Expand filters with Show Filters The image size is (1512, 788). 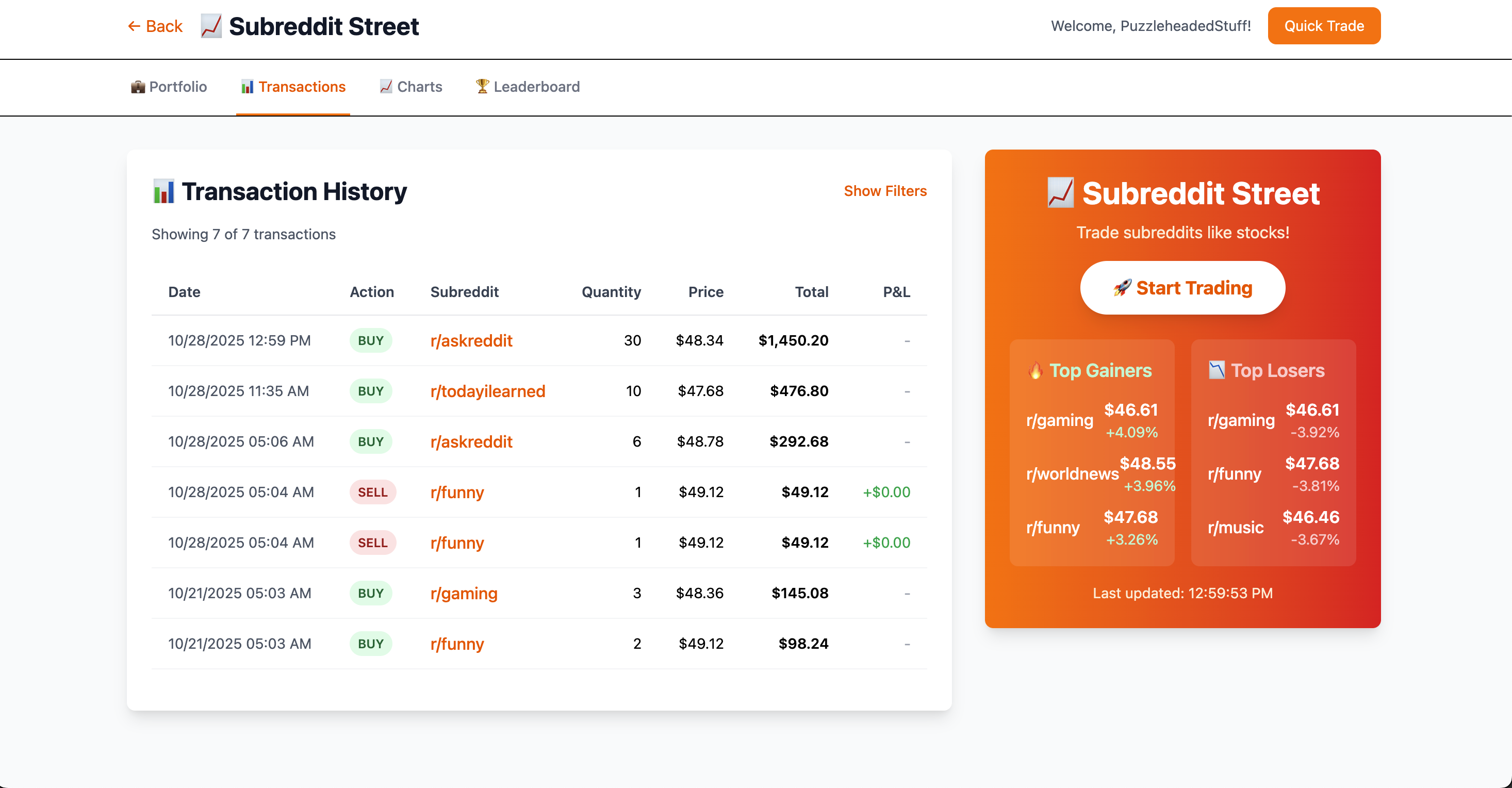pos(884,191)
